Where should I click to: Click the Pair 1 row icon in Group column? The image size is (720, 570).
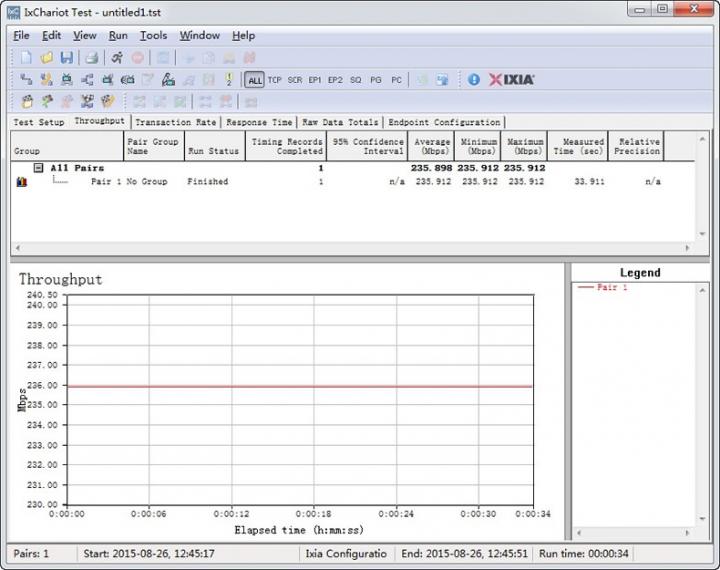tap(22, 182)
